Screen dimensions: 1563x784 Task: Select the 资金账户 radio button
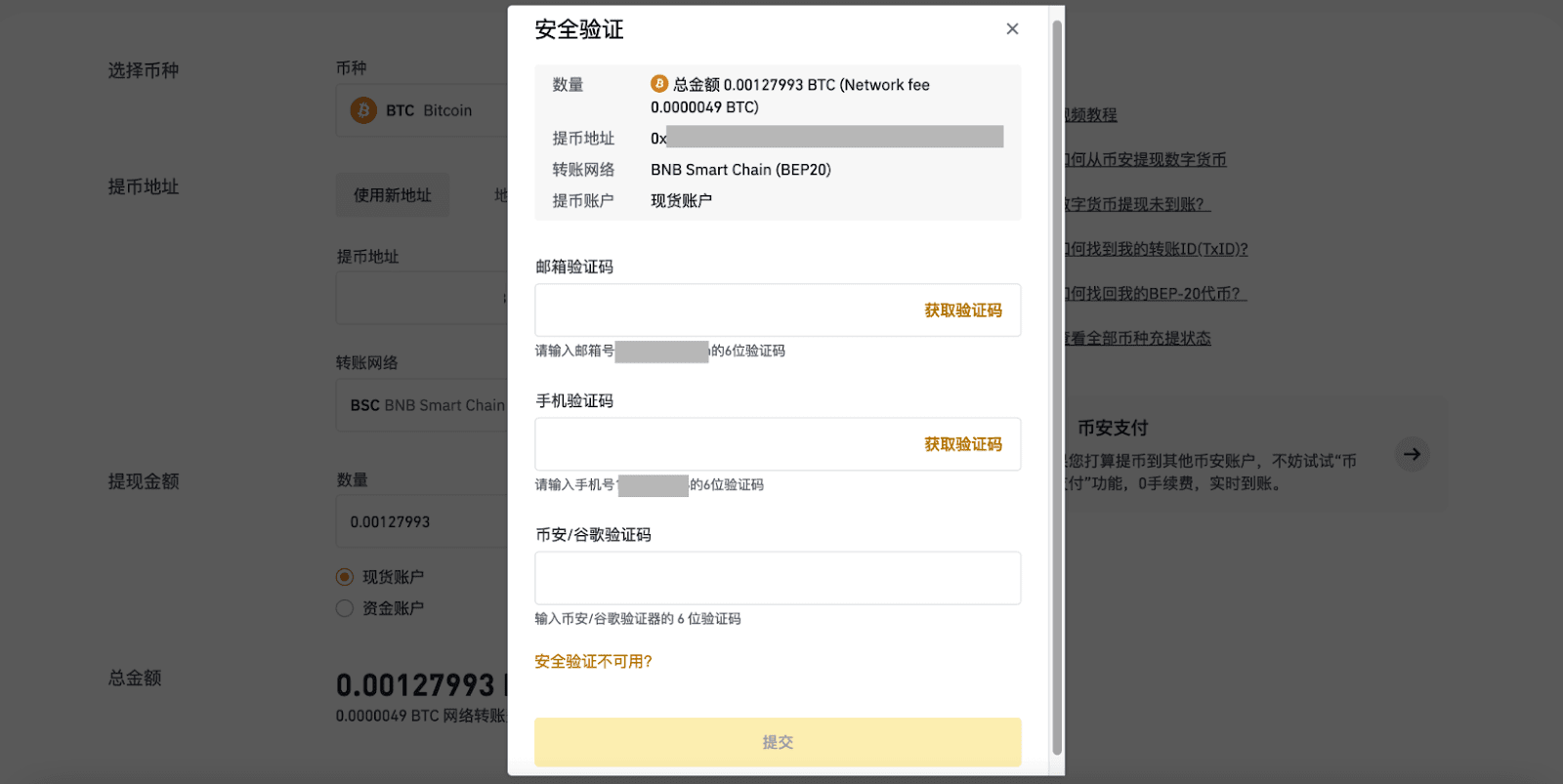[x=344, y=608]
